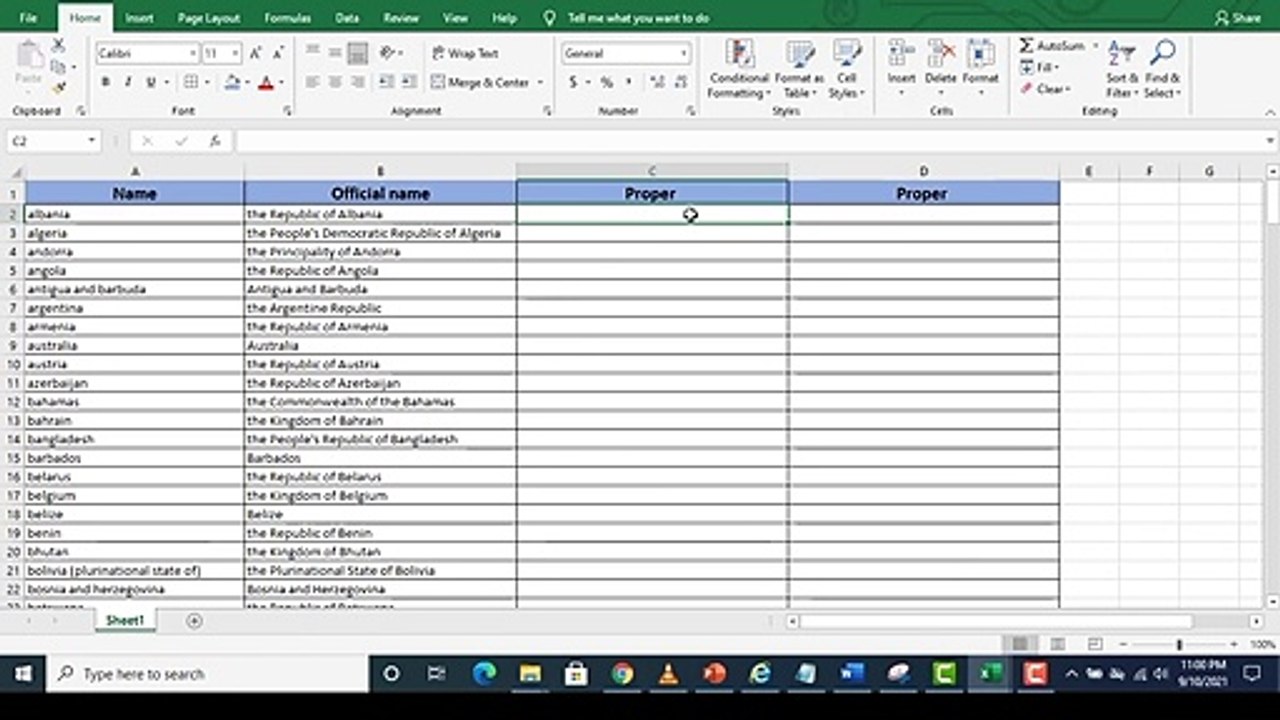
Task: Select Bottom Align icon
Action: click(358, 53)
